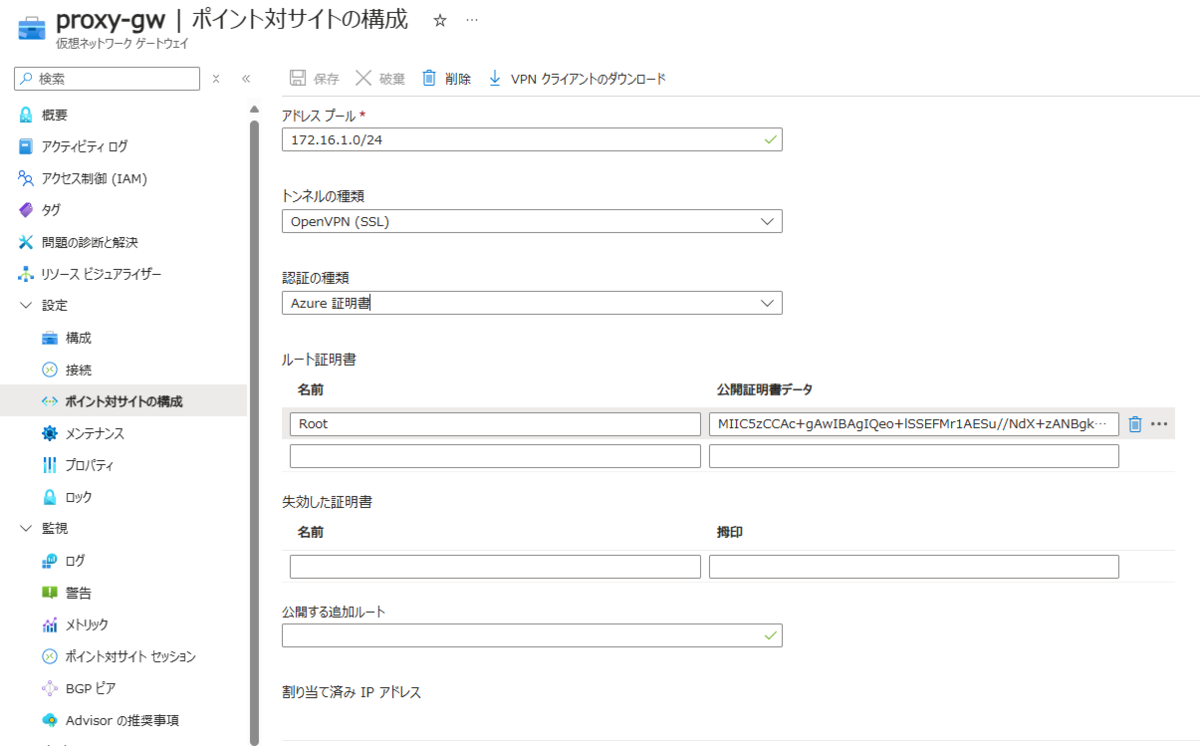This screenshot has width=1200, height=746.
Task: Delete the Root certificate row trash icon
Action: click(x=1135, y=424)
